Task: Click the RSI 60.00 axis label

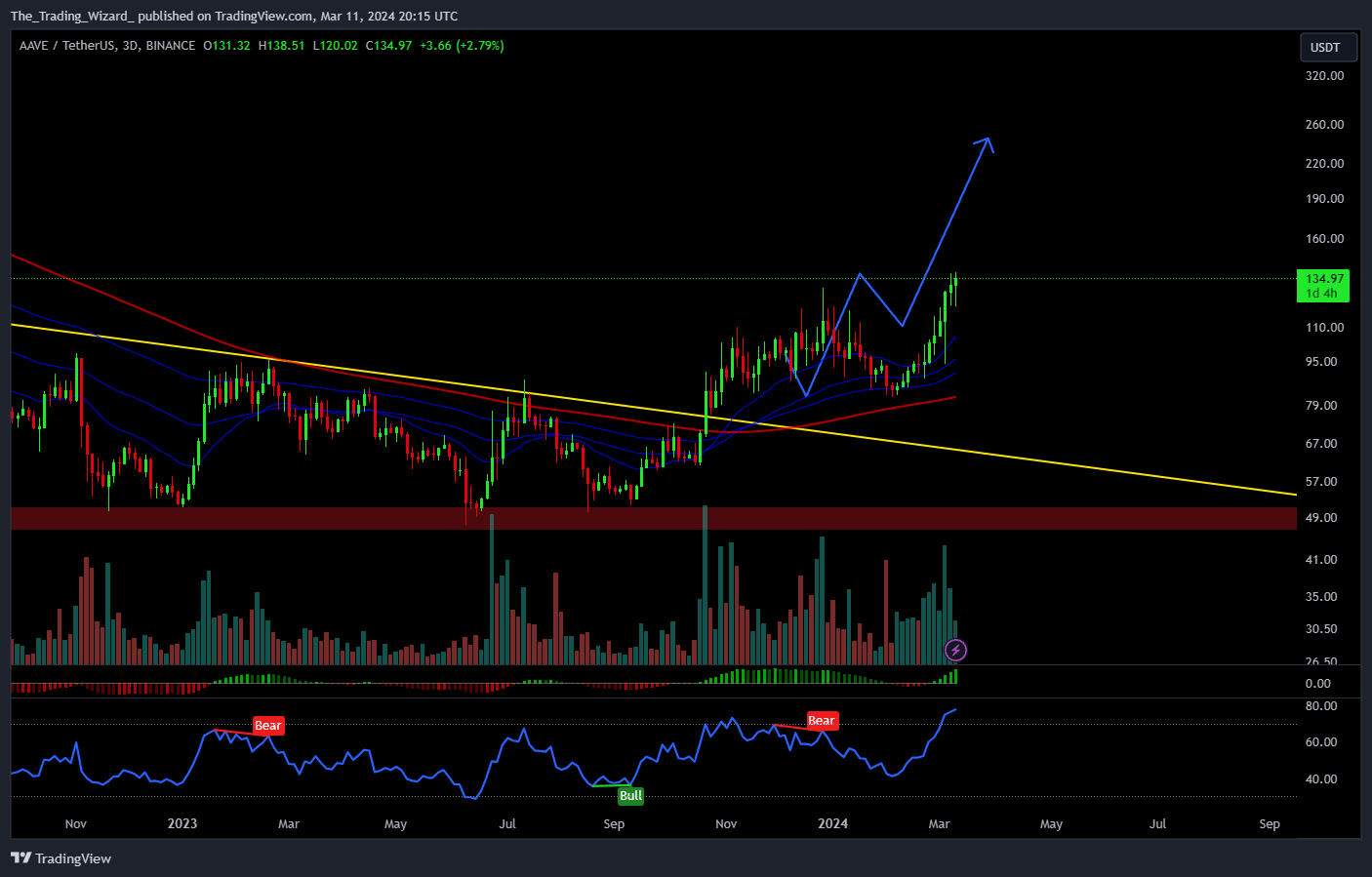Action: pyautogui.click(x=1321, y=742)
